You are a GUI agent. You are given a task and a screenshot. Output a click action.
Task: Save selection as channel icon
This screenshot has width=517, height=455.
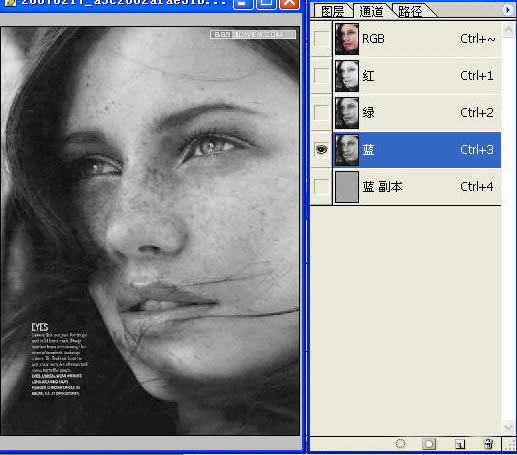tap(429, 444)
